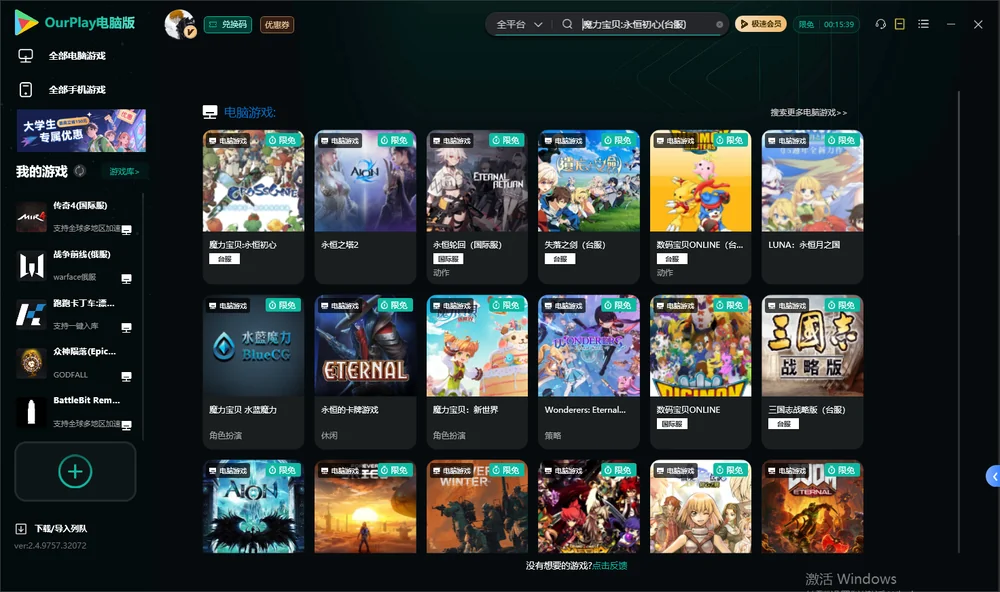
Task: Click the 下载/导入列队 download icon
Action: [x=21, y=529]
